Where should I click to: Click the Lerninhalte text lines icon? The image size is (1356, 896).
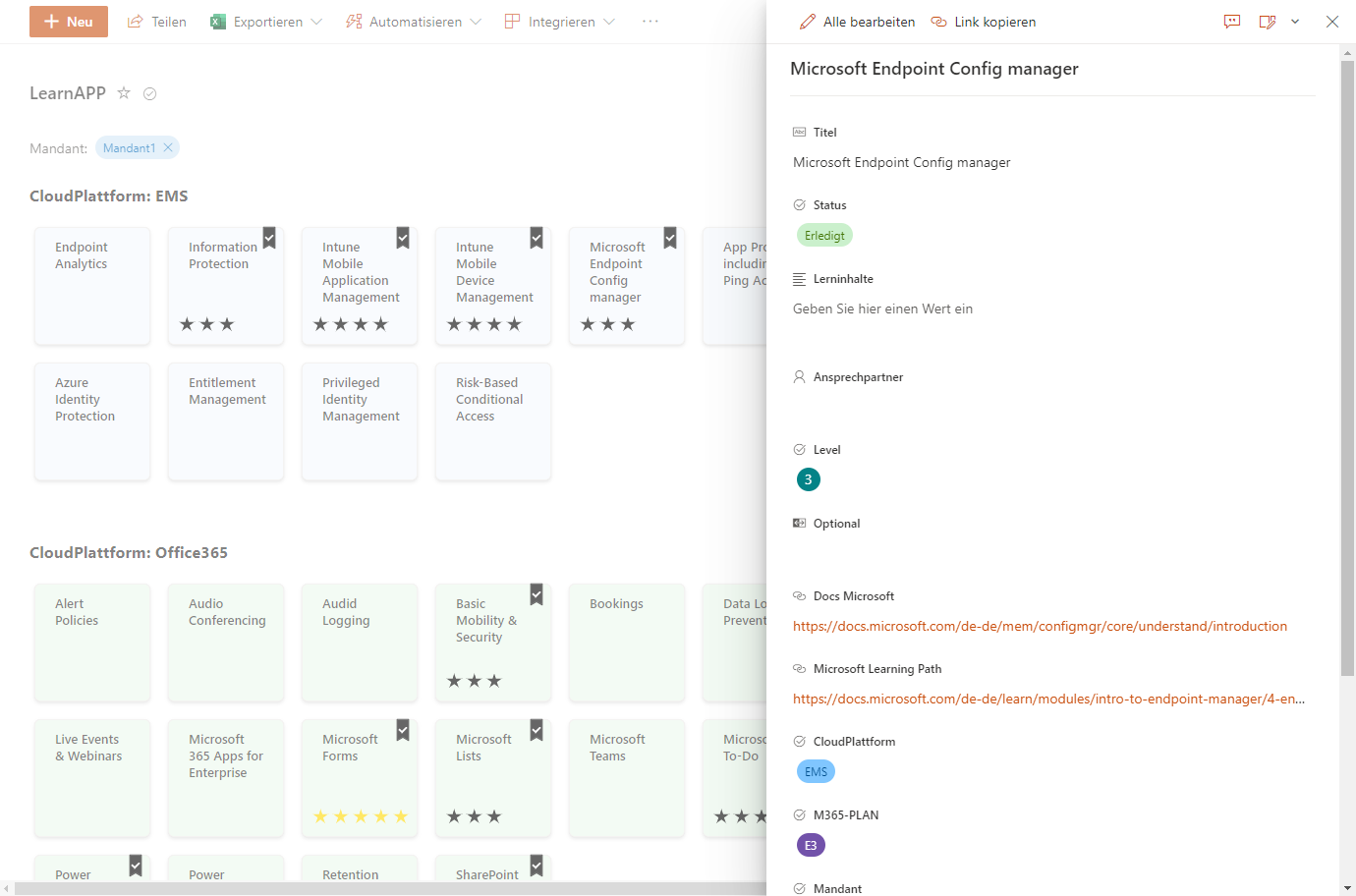point(800,279)
